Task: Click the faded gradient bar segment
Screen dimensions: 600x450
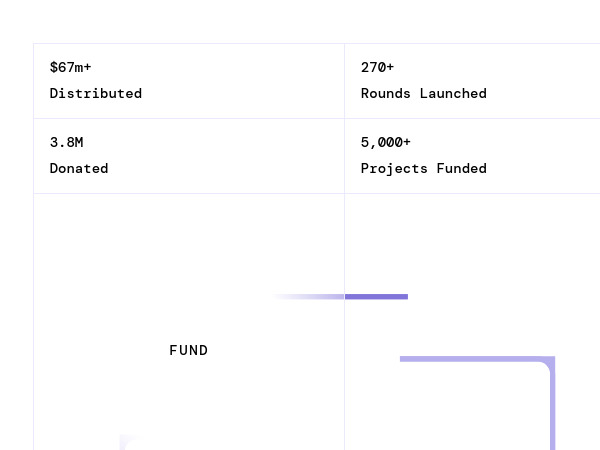Action: coord(312,296)
